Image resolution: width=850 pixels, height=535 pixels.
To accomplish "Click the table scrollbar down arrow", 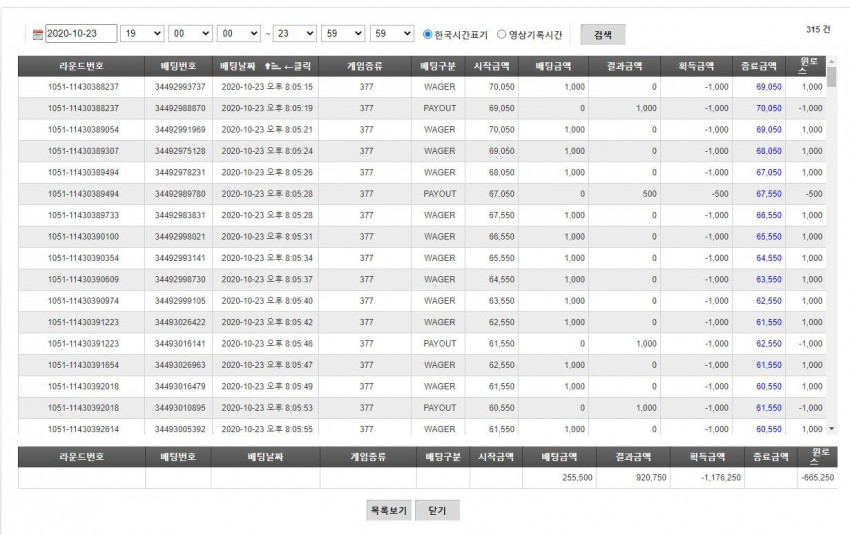I will click(832, 429).
